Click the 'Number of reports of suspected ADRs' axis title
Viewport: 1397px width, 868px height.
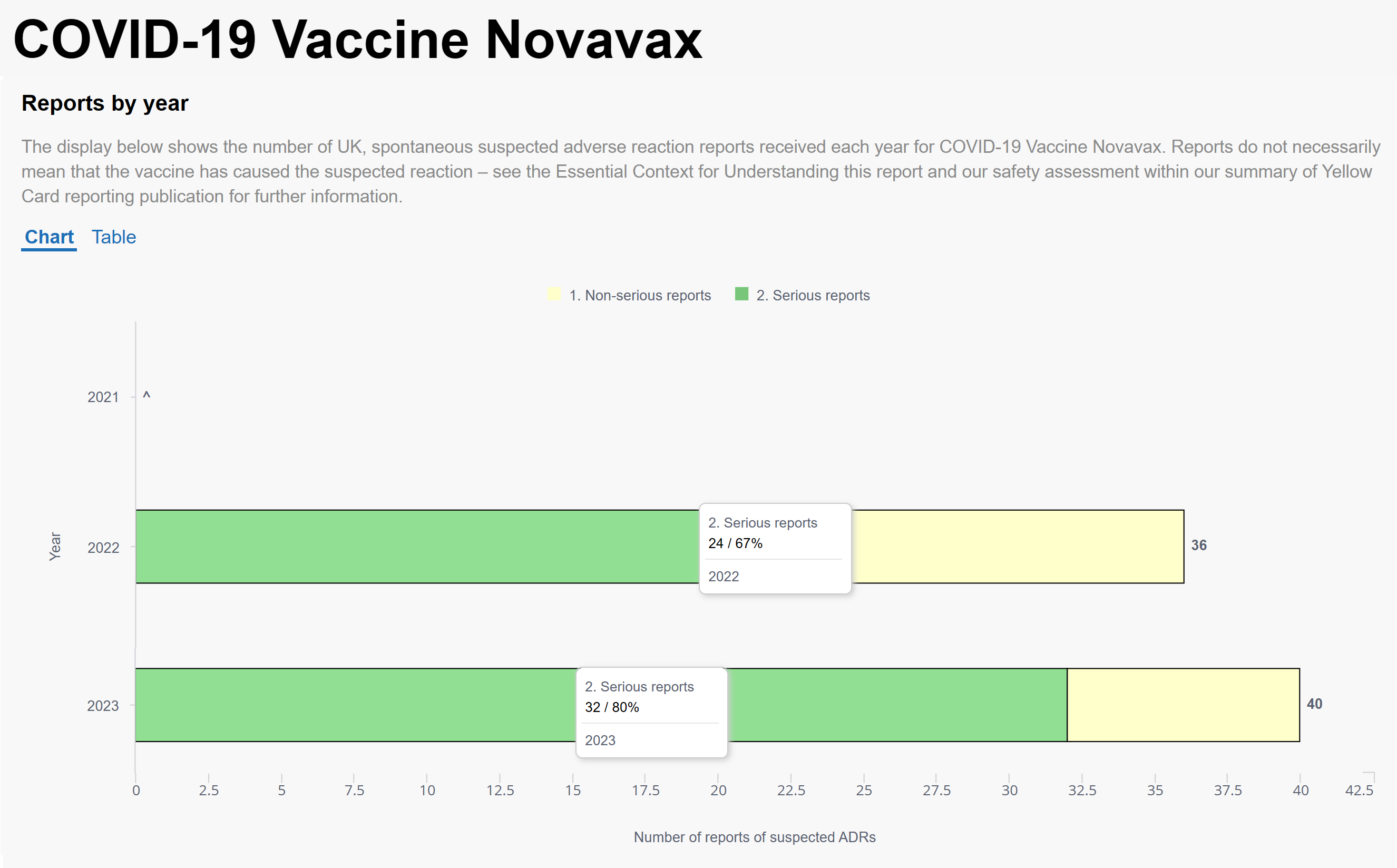pyautogui.click(x=754, y=837)
